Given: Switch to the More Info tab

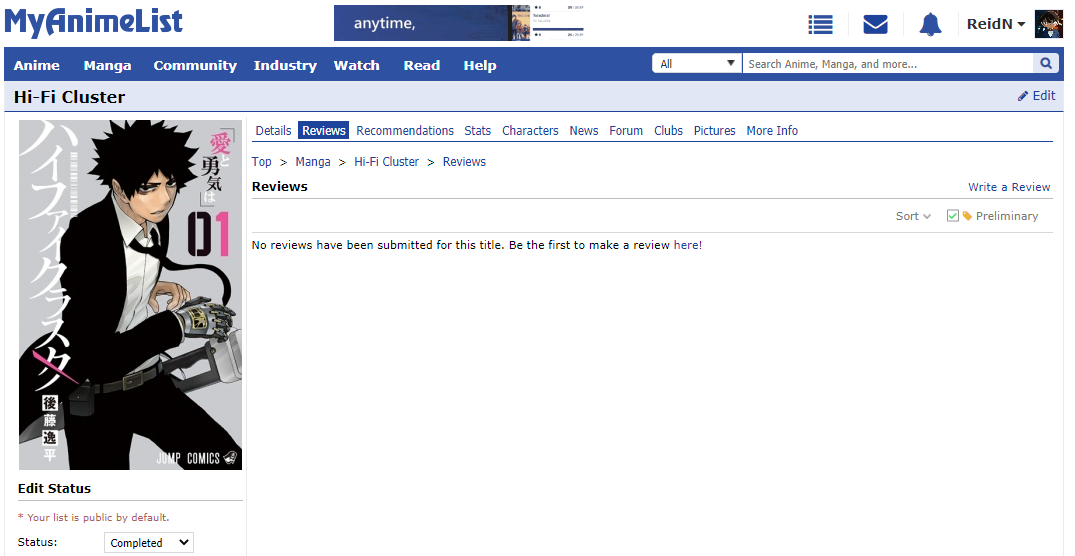Looking at the screenshot, I should (772, 130).
